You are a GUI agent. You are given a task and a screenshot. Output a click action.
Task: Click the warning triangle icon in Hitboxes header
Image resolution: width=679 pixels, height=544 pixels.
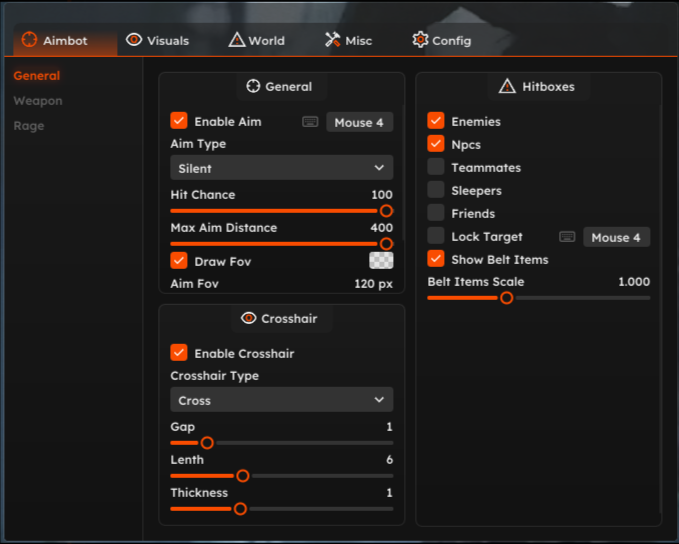click(507, 87)
